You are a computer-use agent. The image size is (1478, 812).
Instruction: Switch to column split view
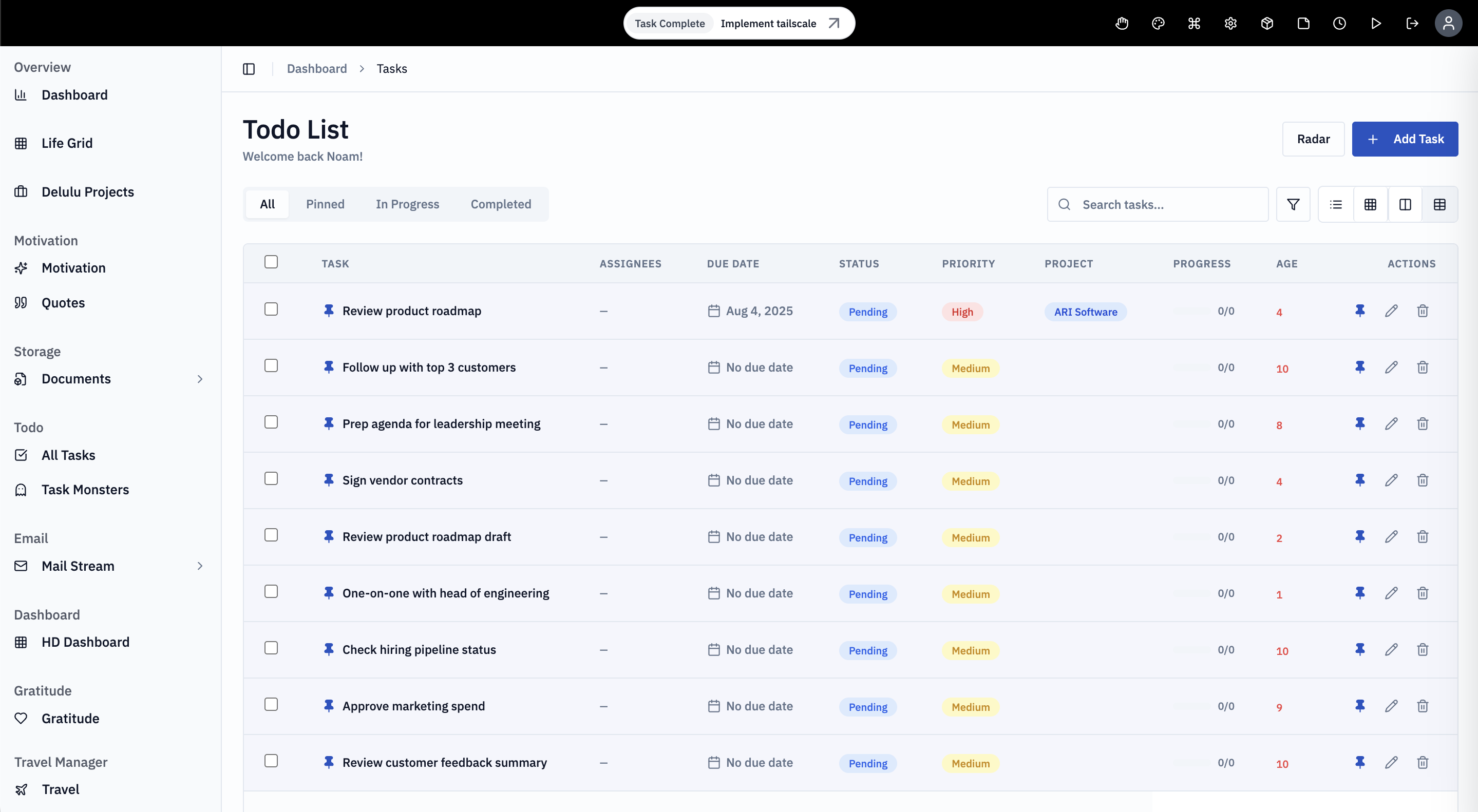click(1405, 204)
